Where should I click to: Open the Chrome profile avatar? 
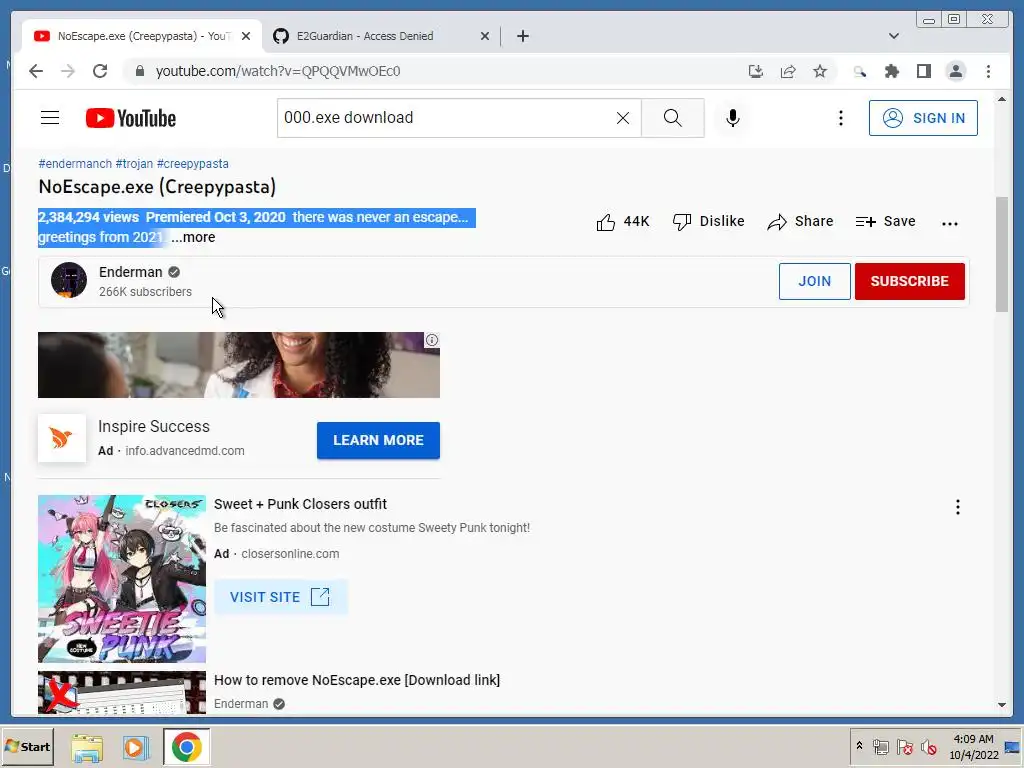(x=955, y=71)
